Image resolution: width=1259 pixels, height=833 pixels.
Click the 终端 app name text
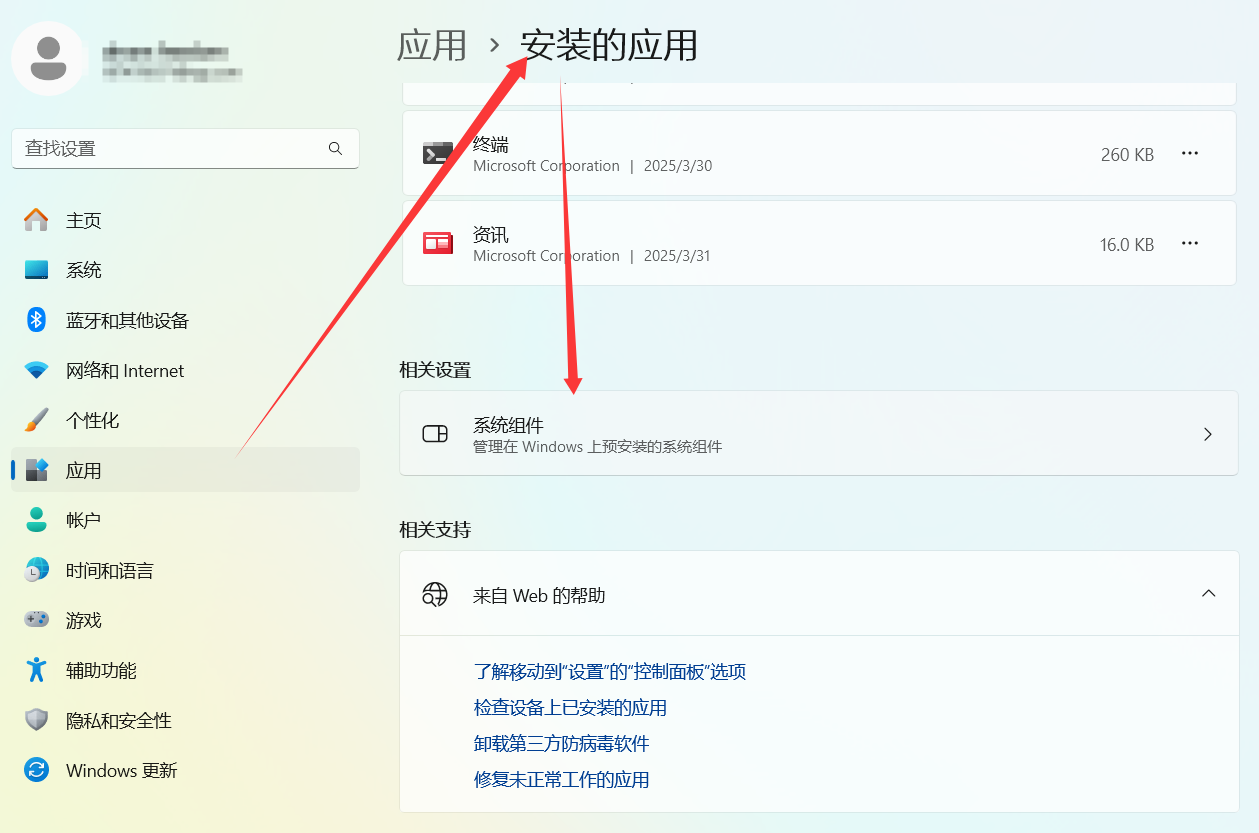click(x=491, y=145)
